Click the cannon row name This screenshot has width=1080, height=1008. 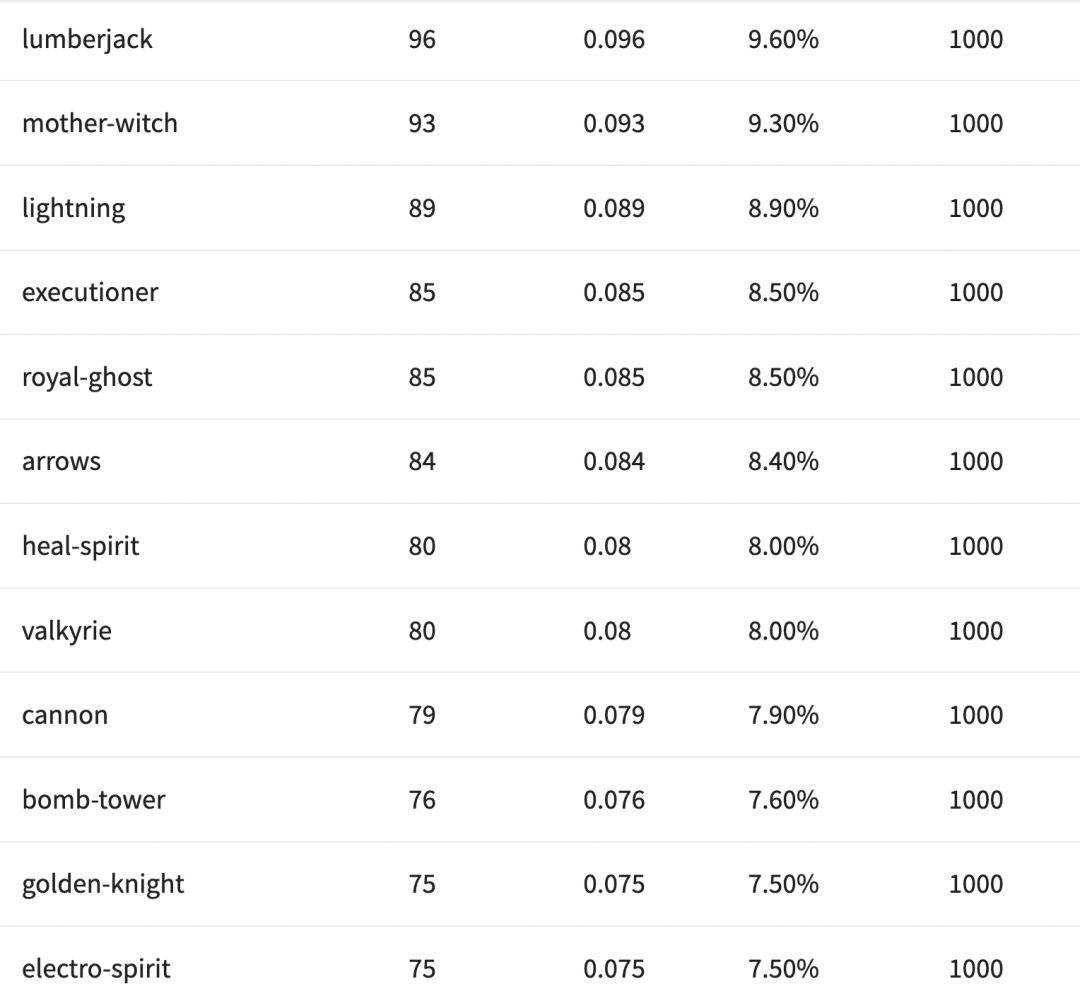65,716
